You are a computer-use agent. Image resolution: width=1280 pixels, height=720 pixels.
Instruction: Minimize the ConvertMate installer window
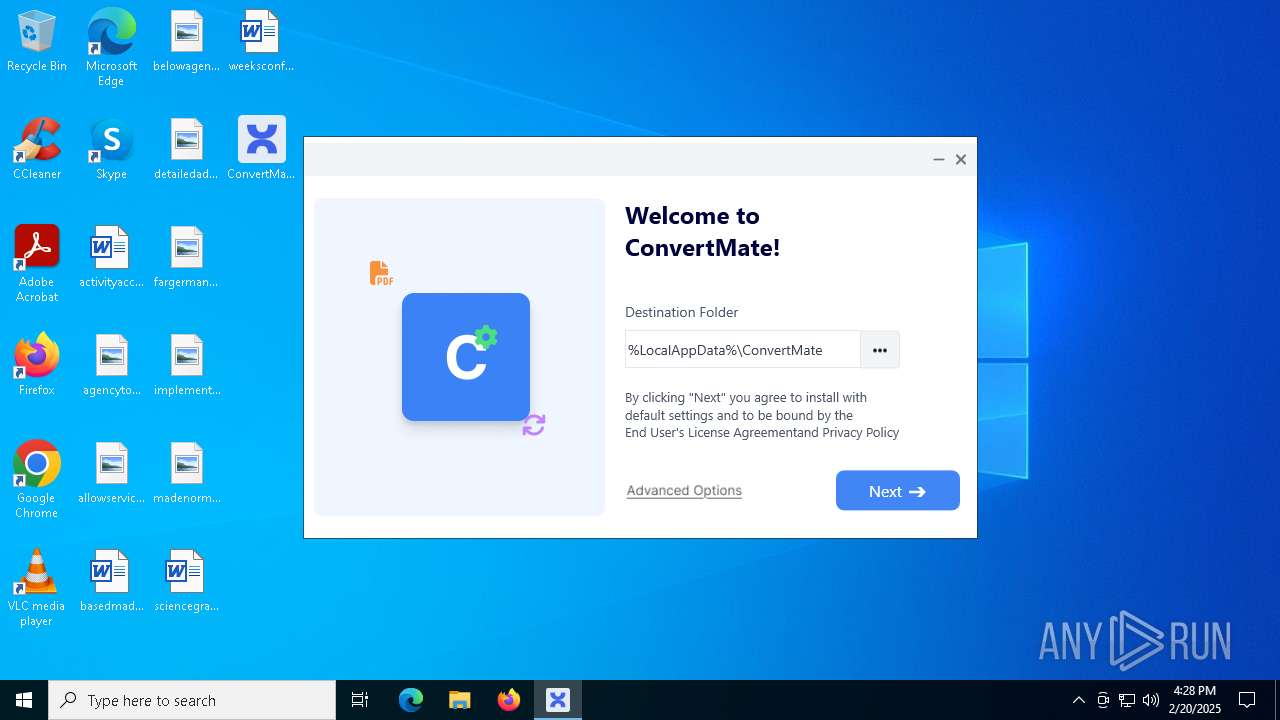(x=938, y=159)
